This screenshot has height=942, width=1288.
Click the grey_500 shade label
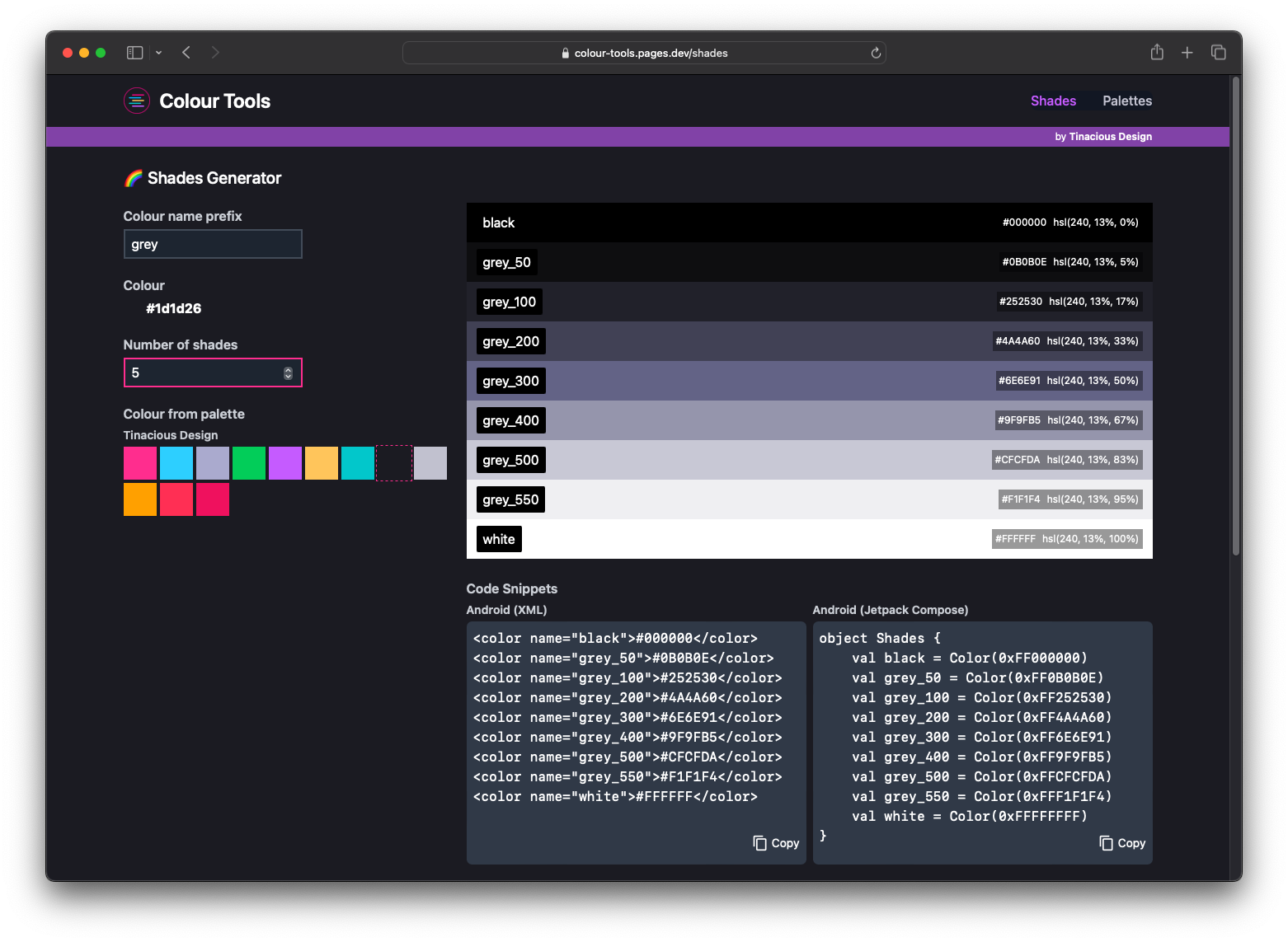point(510,460)
